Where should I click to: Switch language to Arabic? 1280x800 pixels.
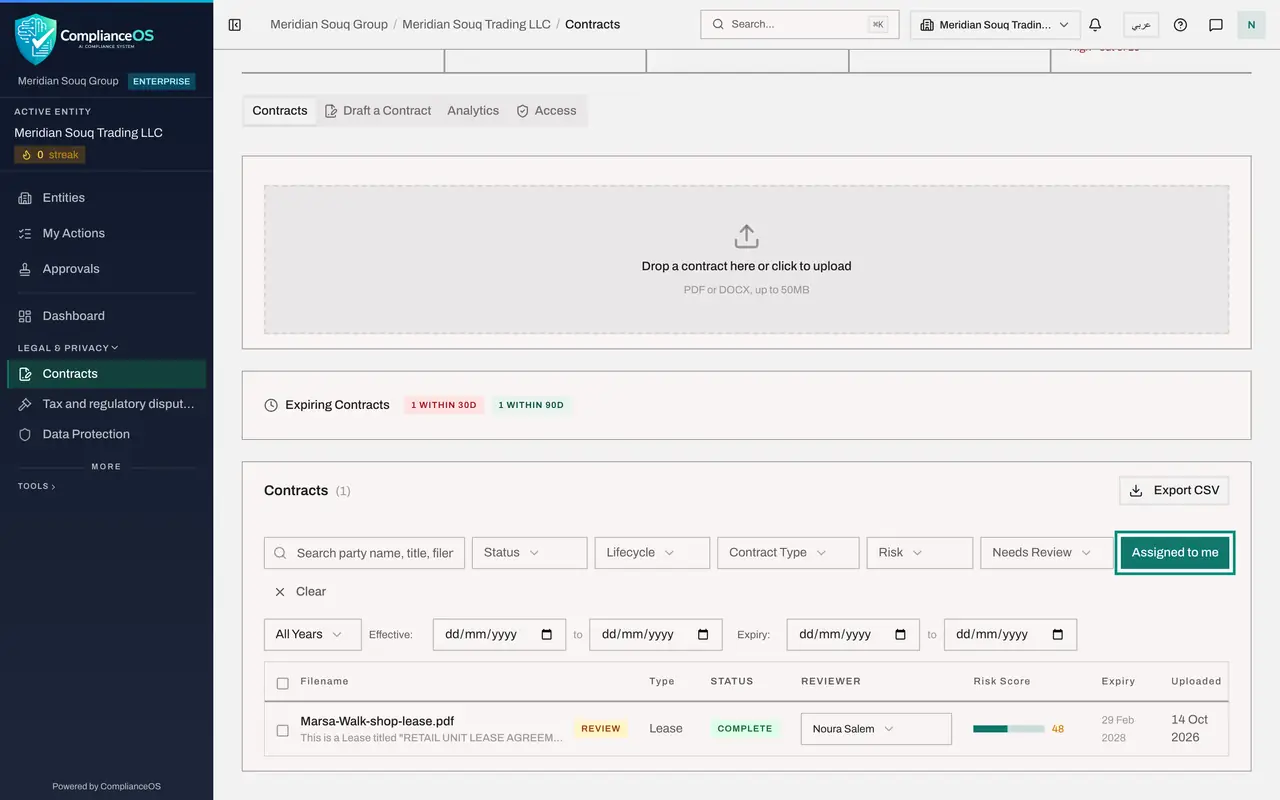[x=1141, y=25]
